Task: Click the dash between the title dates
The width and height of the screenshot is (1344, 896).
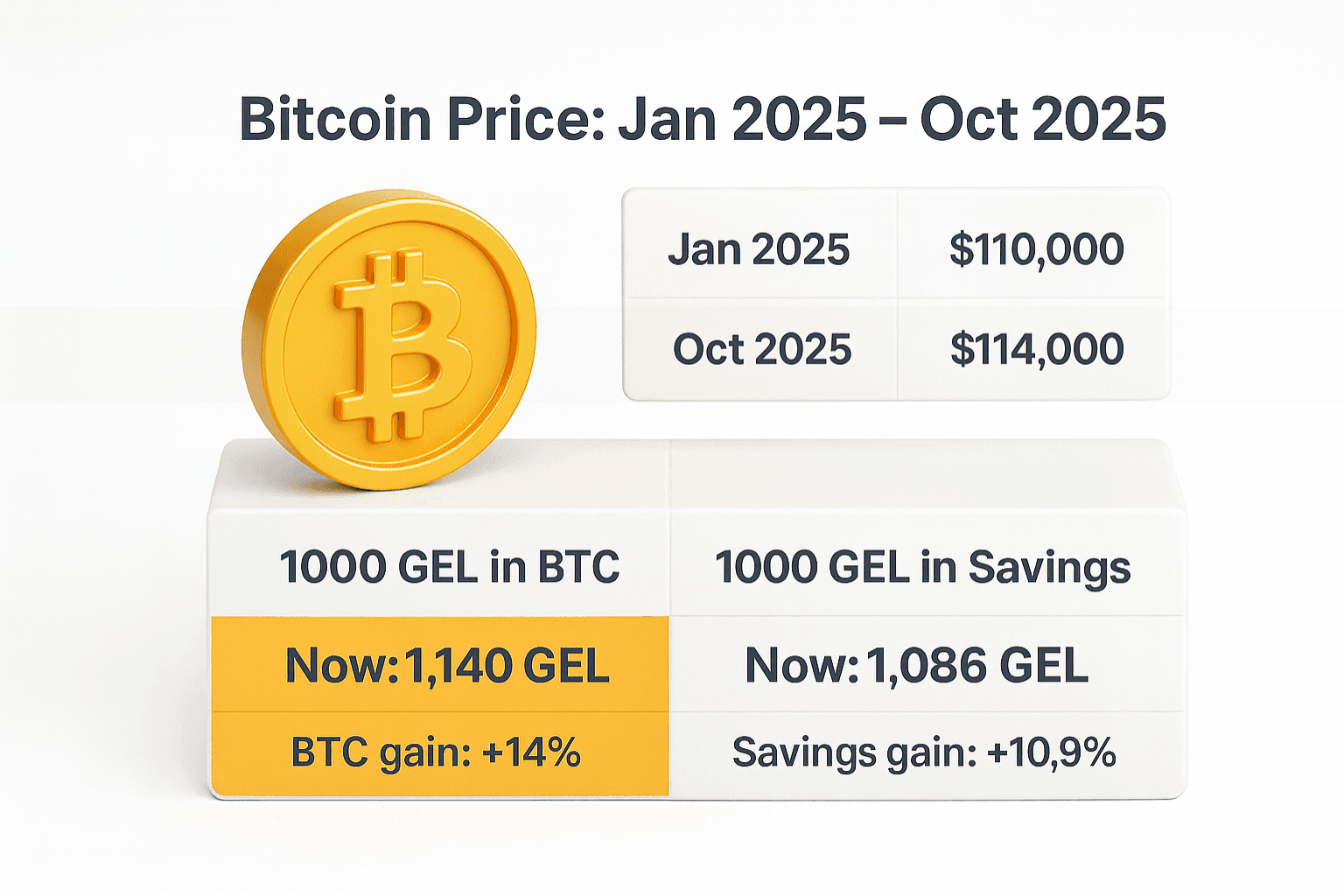Action: pyautogui.click(x=893, y=121)
